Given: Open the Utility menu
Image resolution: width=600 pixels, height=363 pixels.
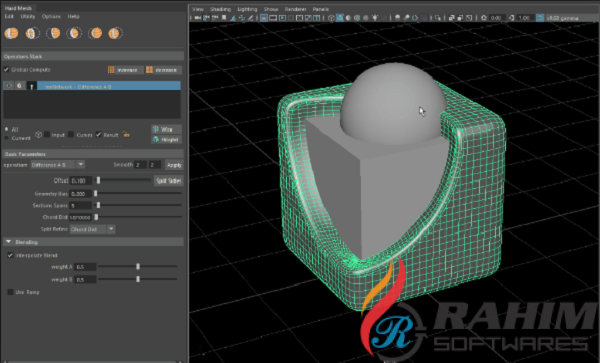Looking at the screenshot, I should pyautogui.click(x=28, y=16).
